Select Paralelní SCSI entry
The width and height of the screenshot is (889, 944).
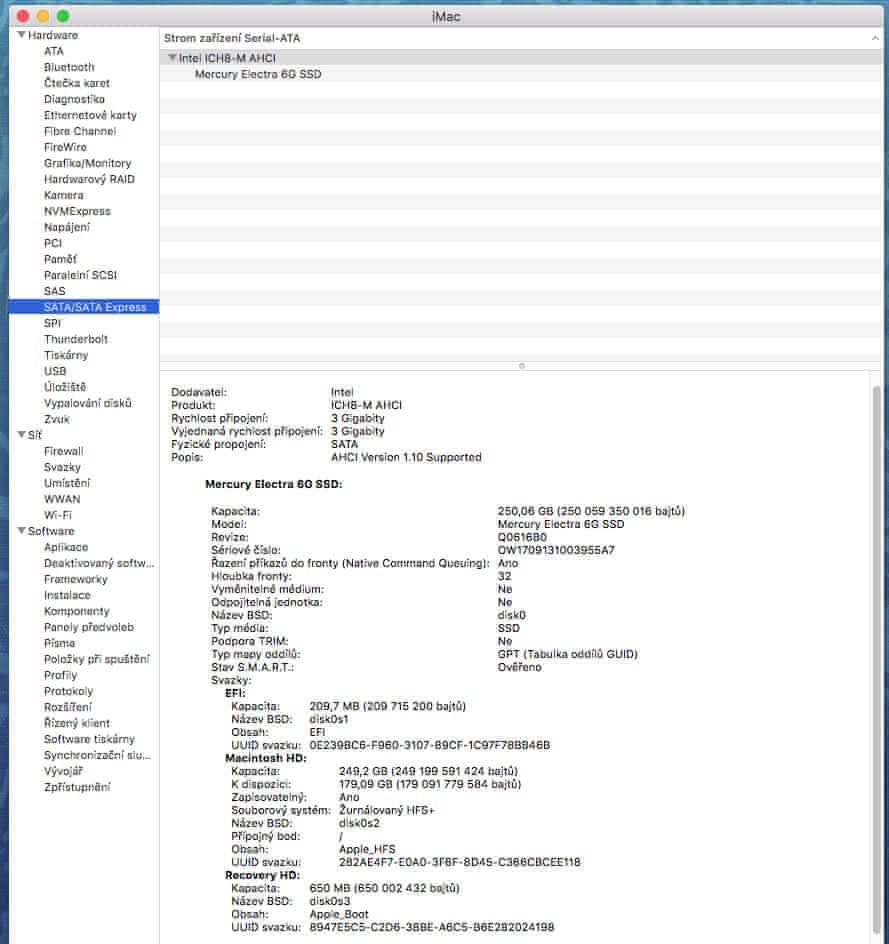81,275
